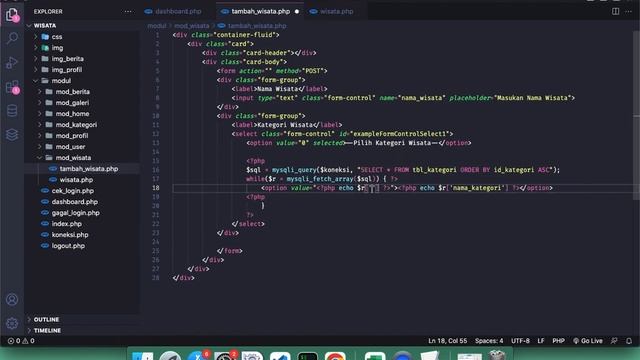Click mod_wisata in the breadcrumb

[x=191, y=26]
